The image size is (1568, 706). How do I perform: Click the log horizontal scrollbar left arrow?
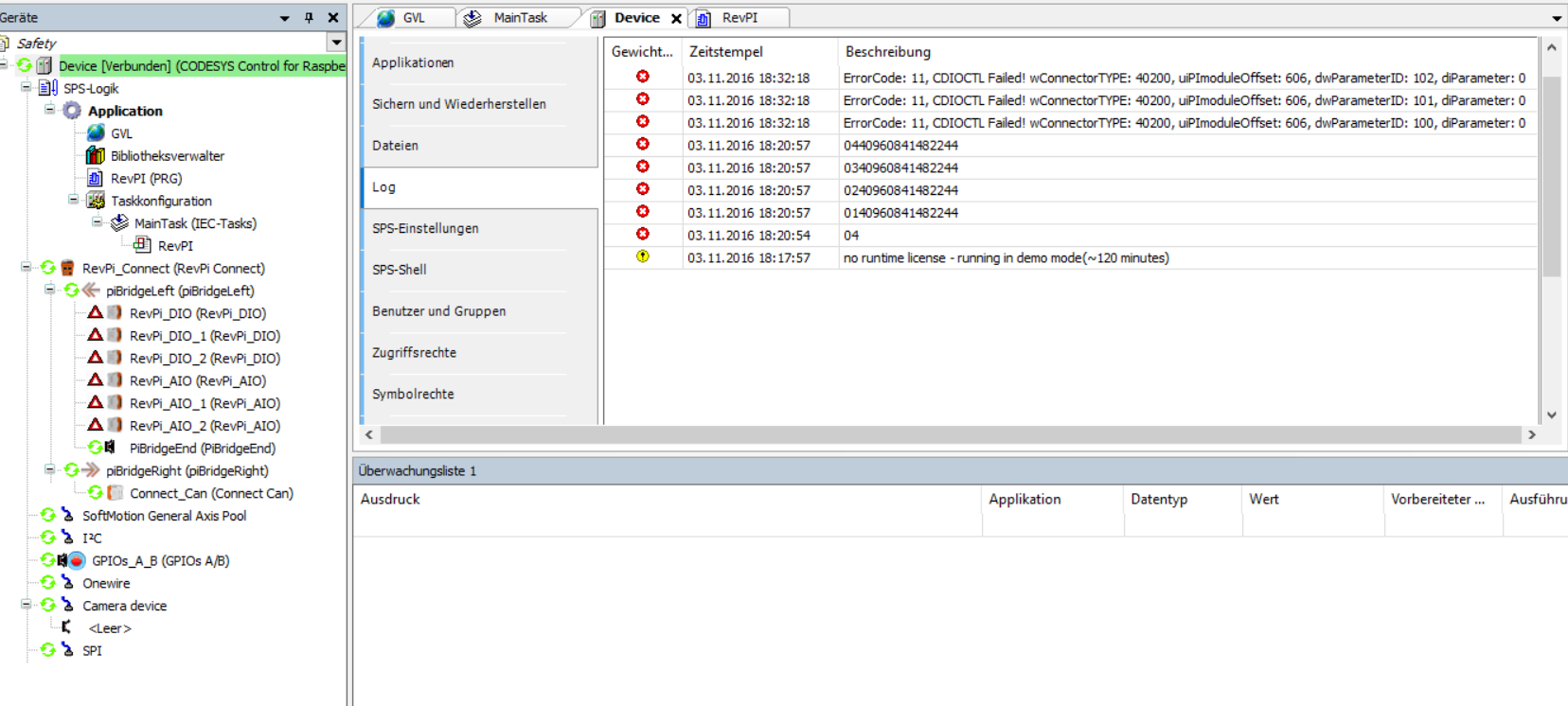click(369, 434)
